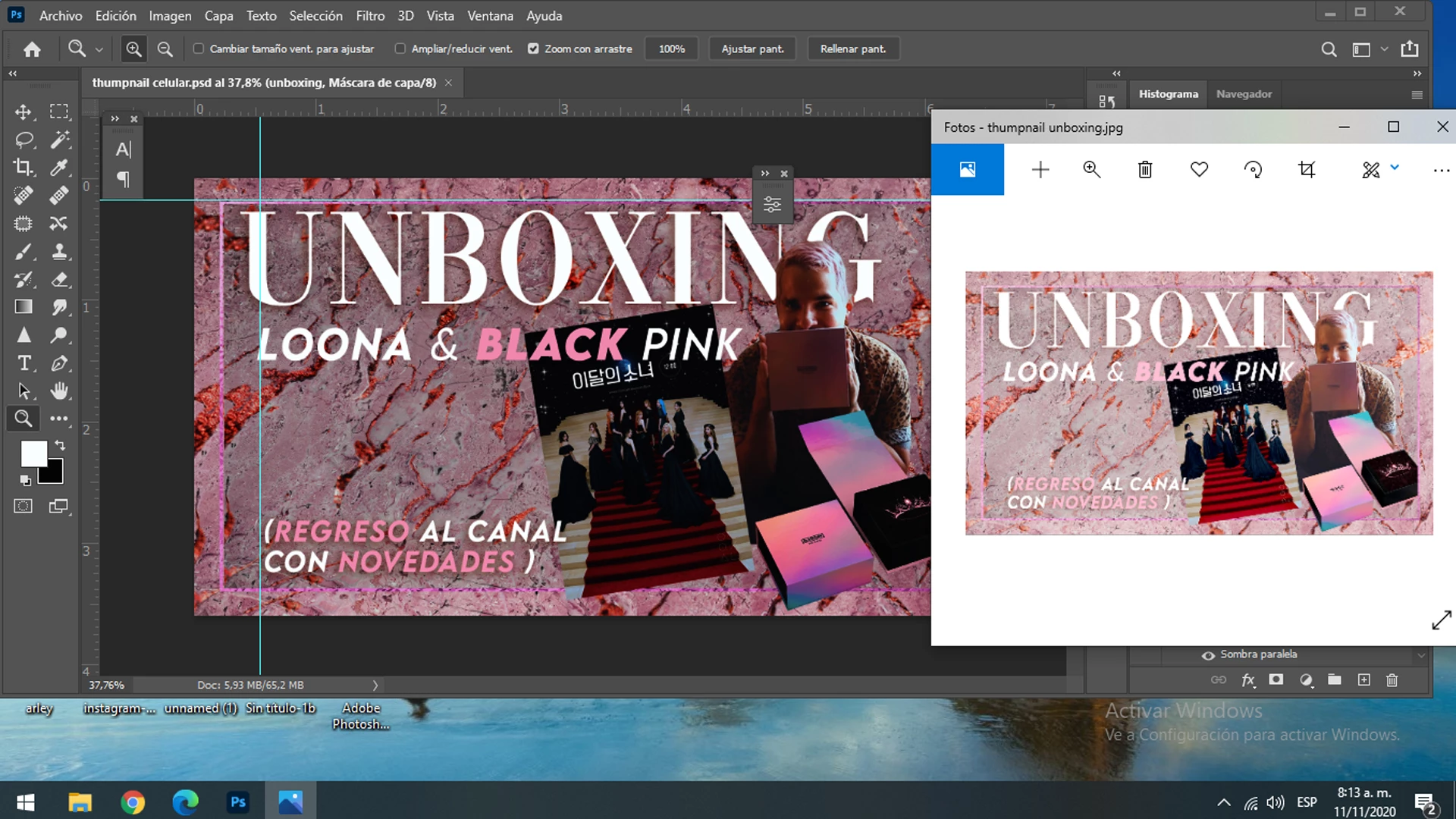1456x819 pixels.
Task: Open the workspace switcher dropdown
Action: click(x=1384, y=49)
